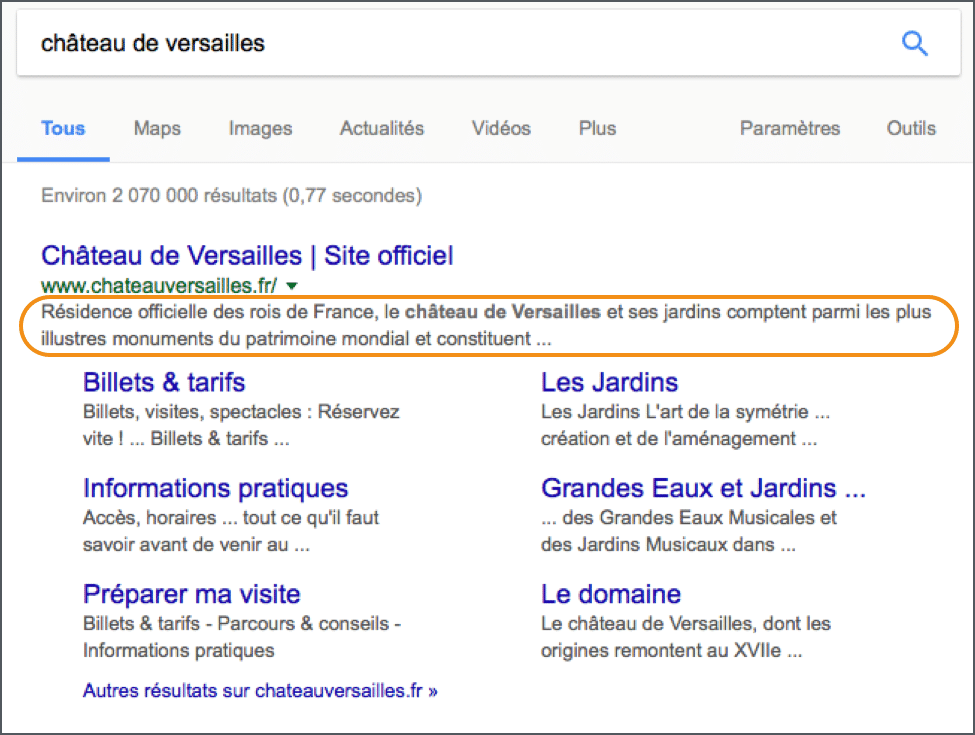Open the Le domaine sitelink
Image resolution: width=975 pixels, height=735 pixels.
[x=611, y=594]
